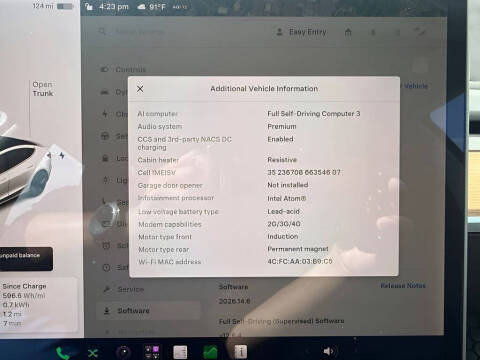Select 'Permanent magnet' motor type rear value

click(x=298, y=249)
